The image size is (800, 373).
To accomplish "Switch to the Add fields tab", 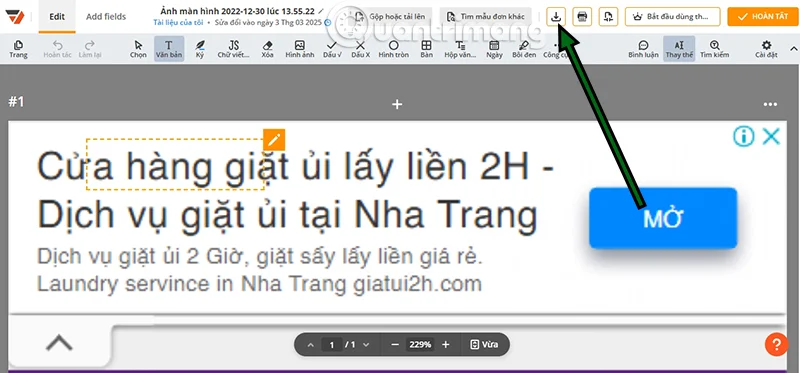I will pyautogui.click(x=106, y=16).
